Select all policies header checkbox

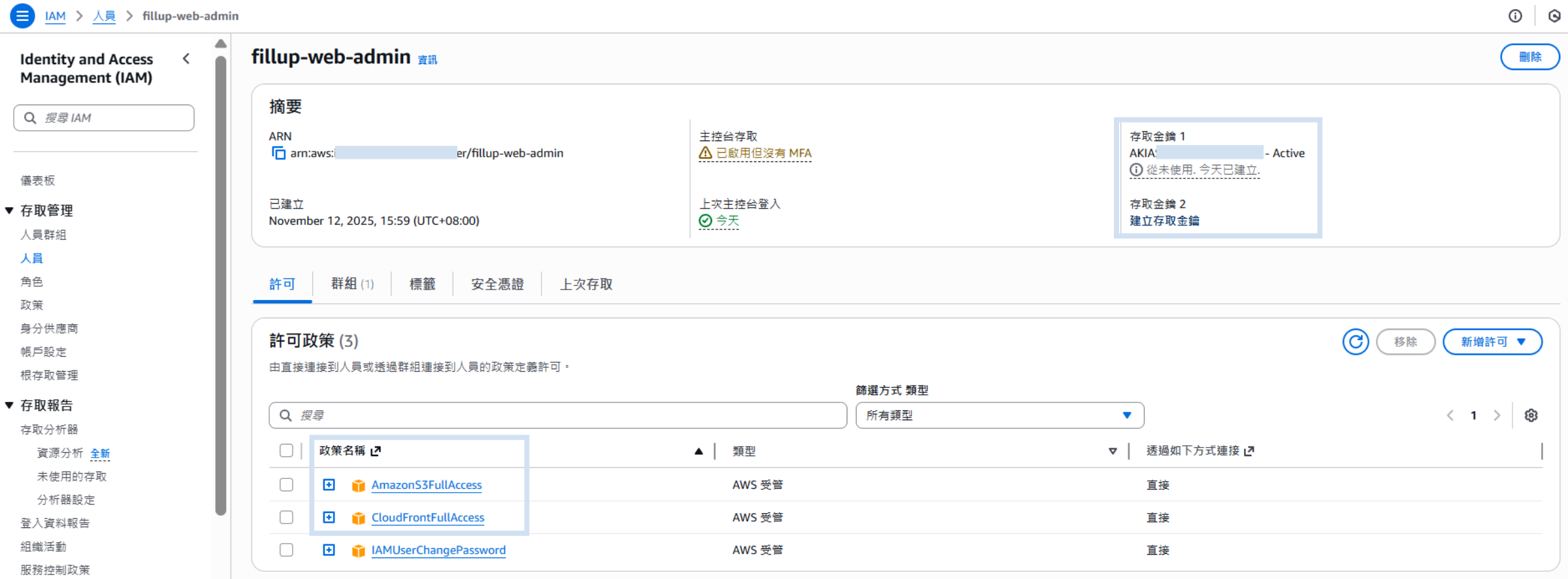point(286,451)
